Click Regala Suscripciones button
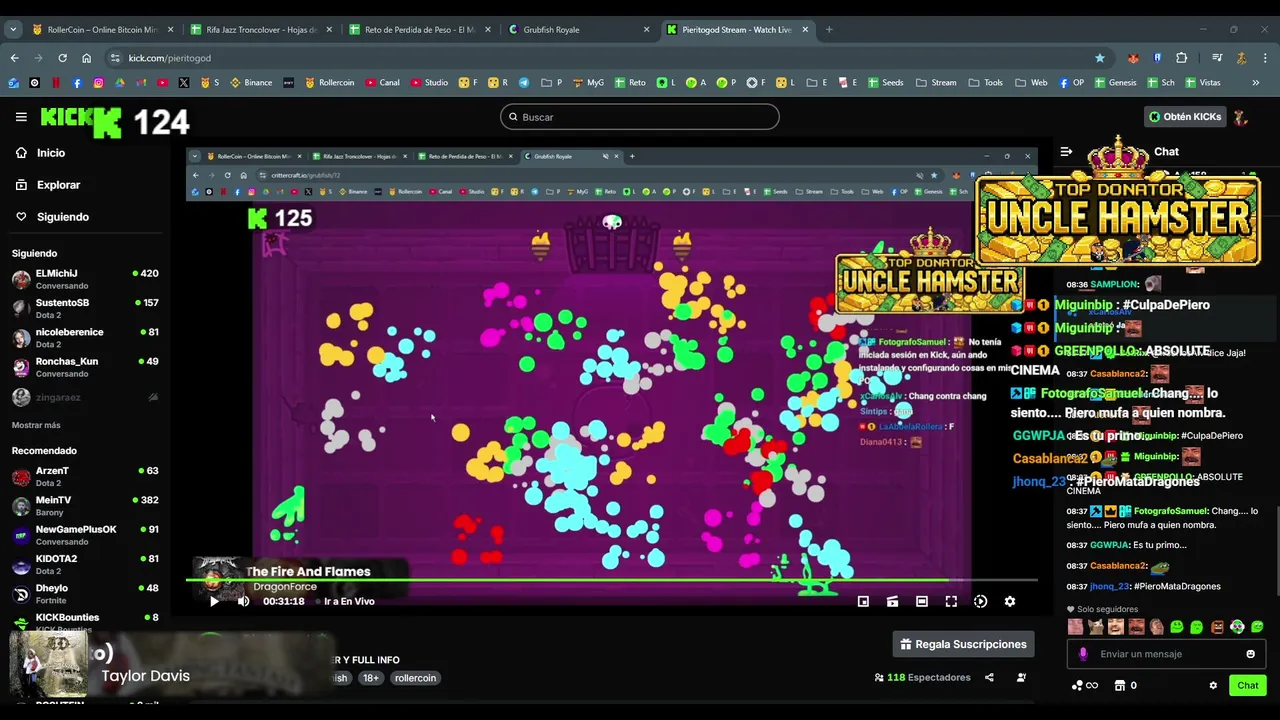 point(963,644)
